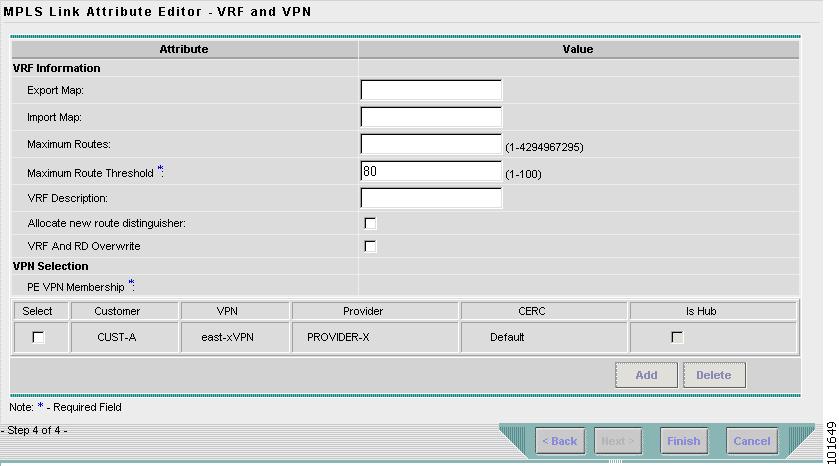
Task: Click the Finish button
Action: click(x=683, y=441)
